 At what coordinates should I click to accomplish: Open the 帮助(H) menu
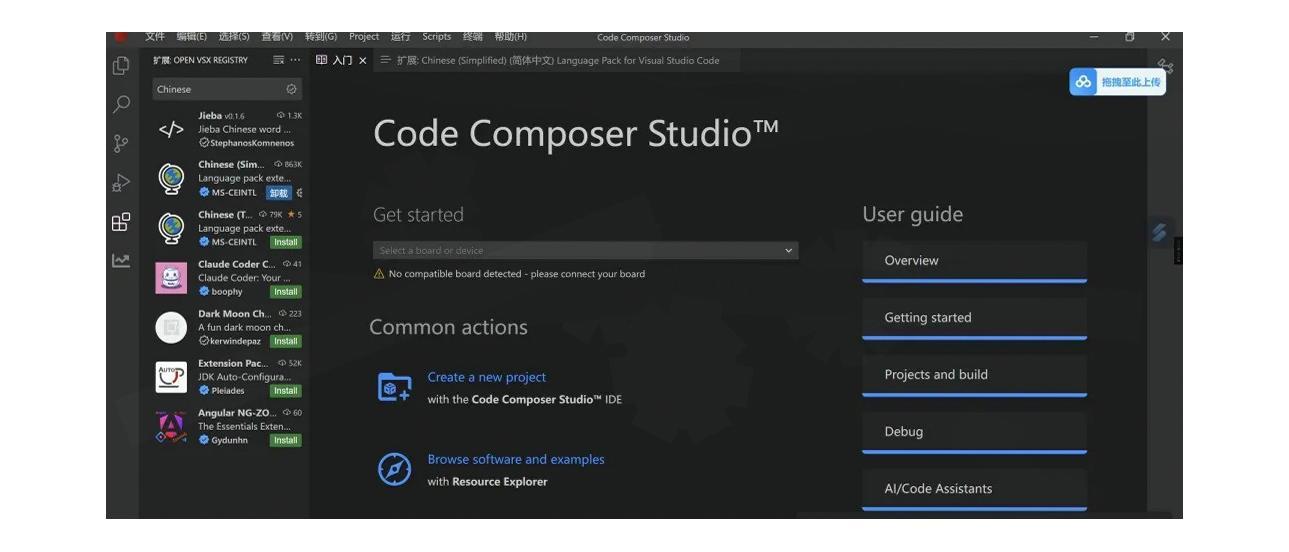point(511,37)
